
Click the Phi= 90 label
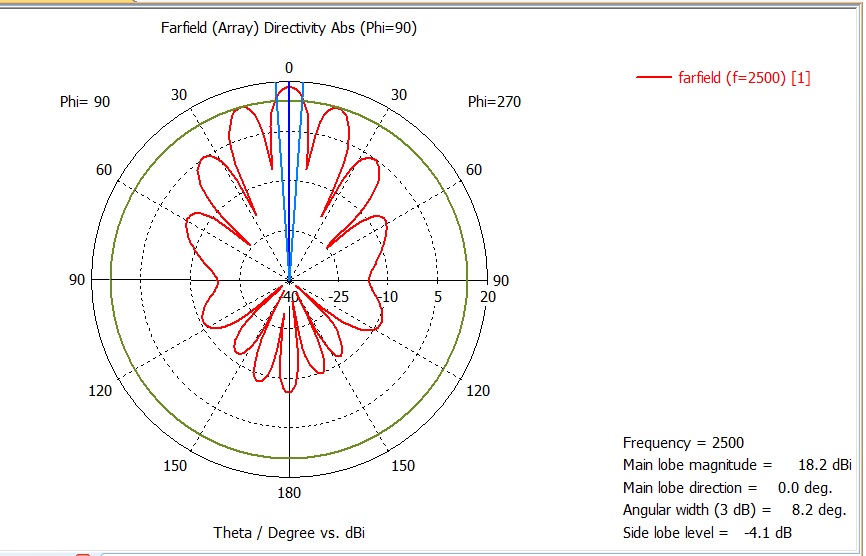pos(85,102)
